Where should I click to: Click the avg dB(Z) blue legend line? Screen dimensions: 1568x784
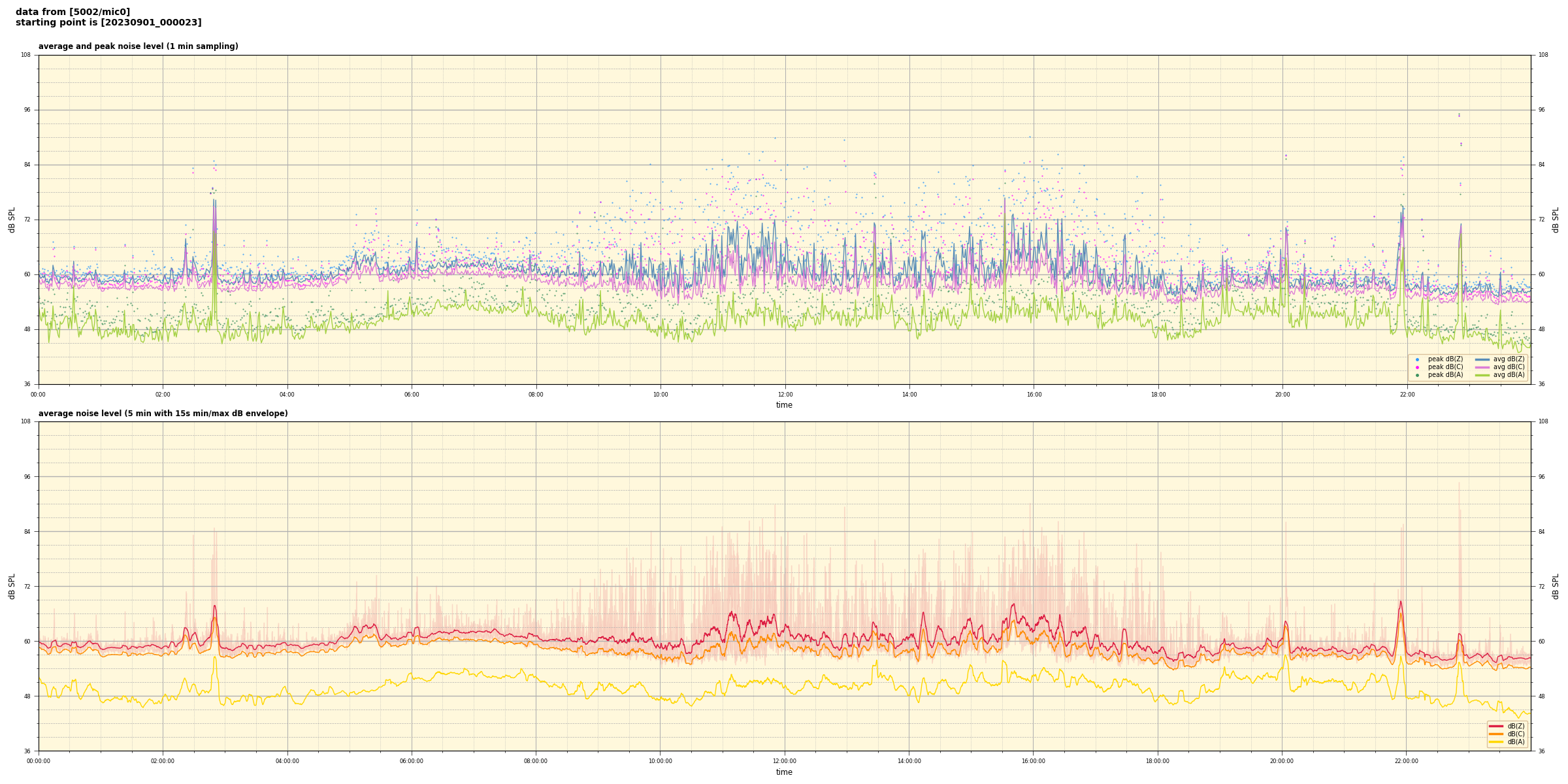click(1482, 359)
